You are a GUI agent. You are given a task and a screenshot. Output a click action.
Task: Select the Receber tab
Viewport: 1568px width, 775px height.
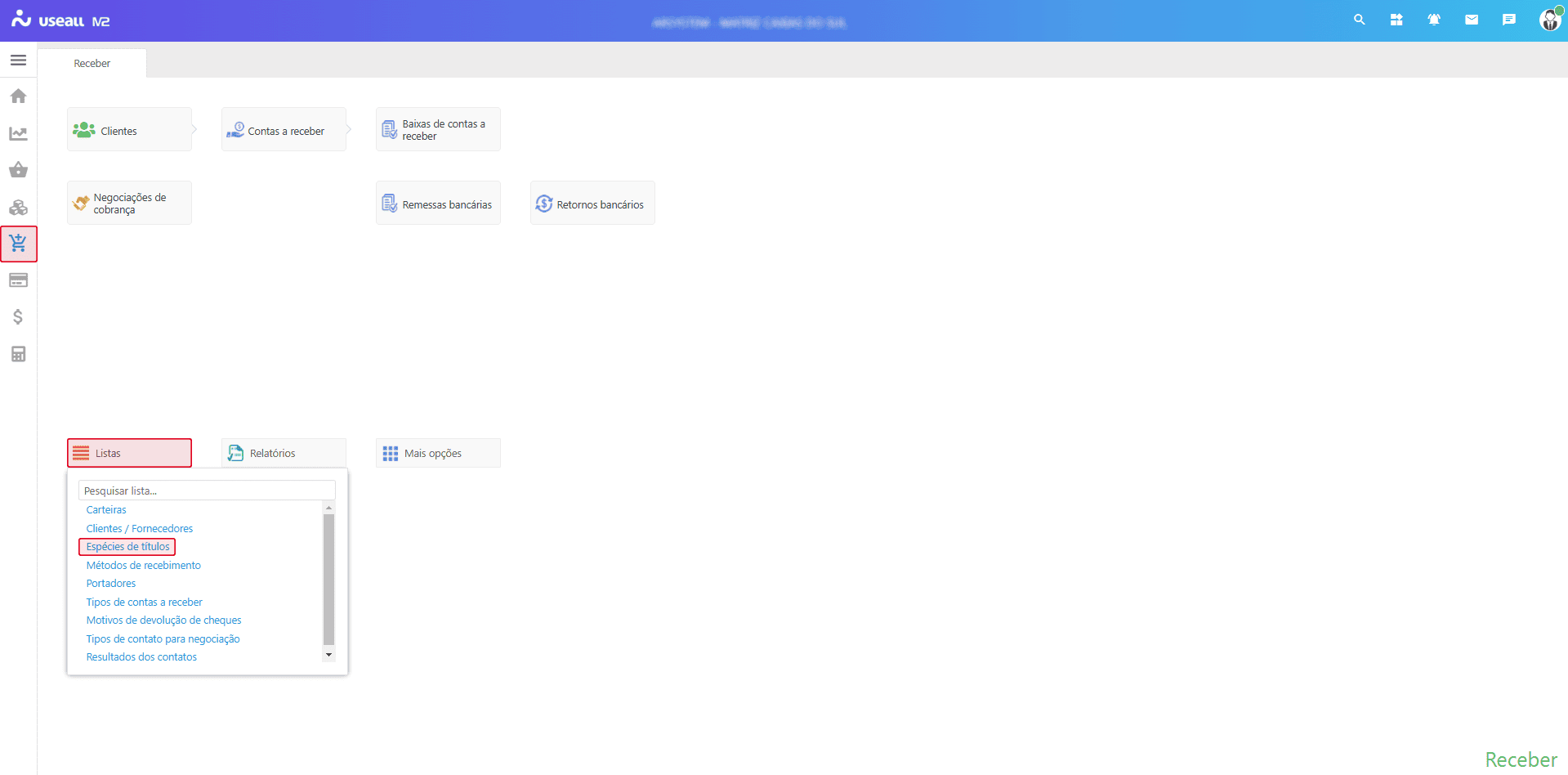[x=92, y=64]
